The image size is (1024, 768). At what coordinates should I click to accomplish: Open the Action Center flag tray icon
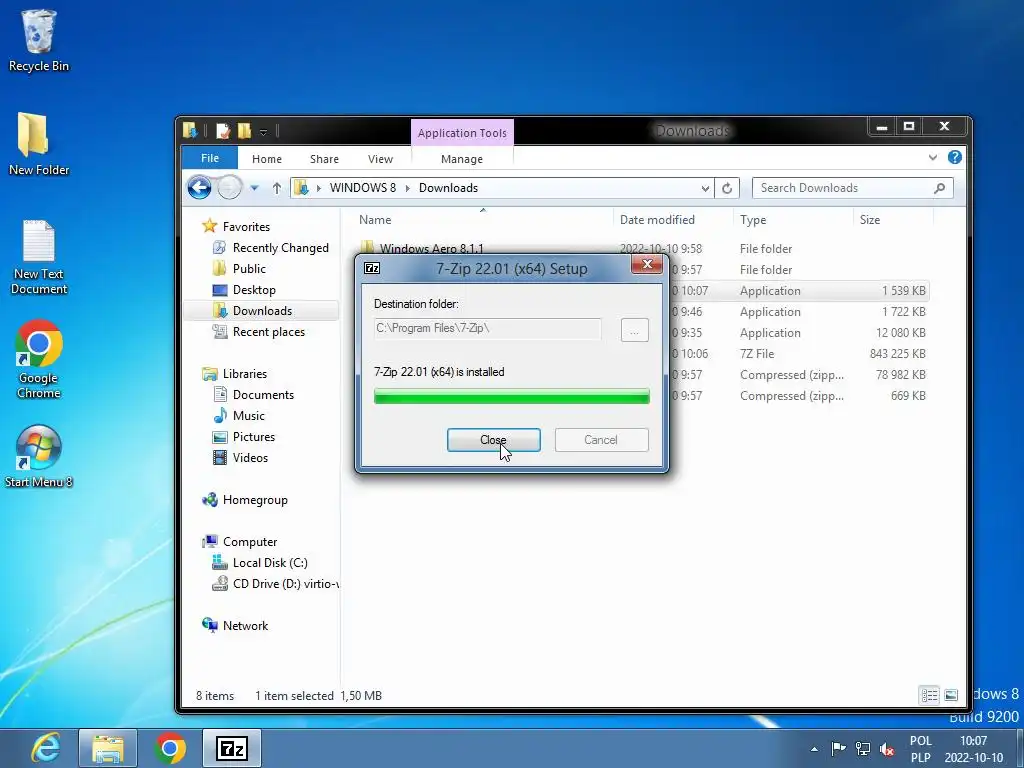(839, 748)
